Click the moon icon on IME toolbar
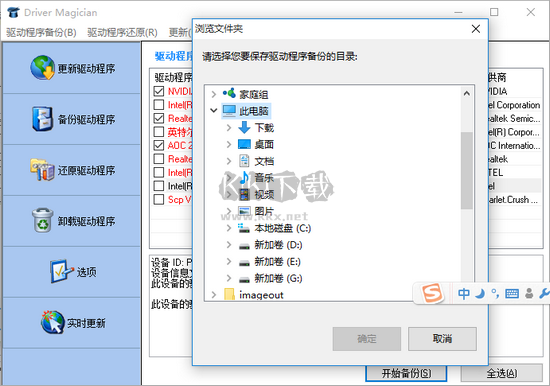This screenshot has height=386, width=550. click(480, 293)
